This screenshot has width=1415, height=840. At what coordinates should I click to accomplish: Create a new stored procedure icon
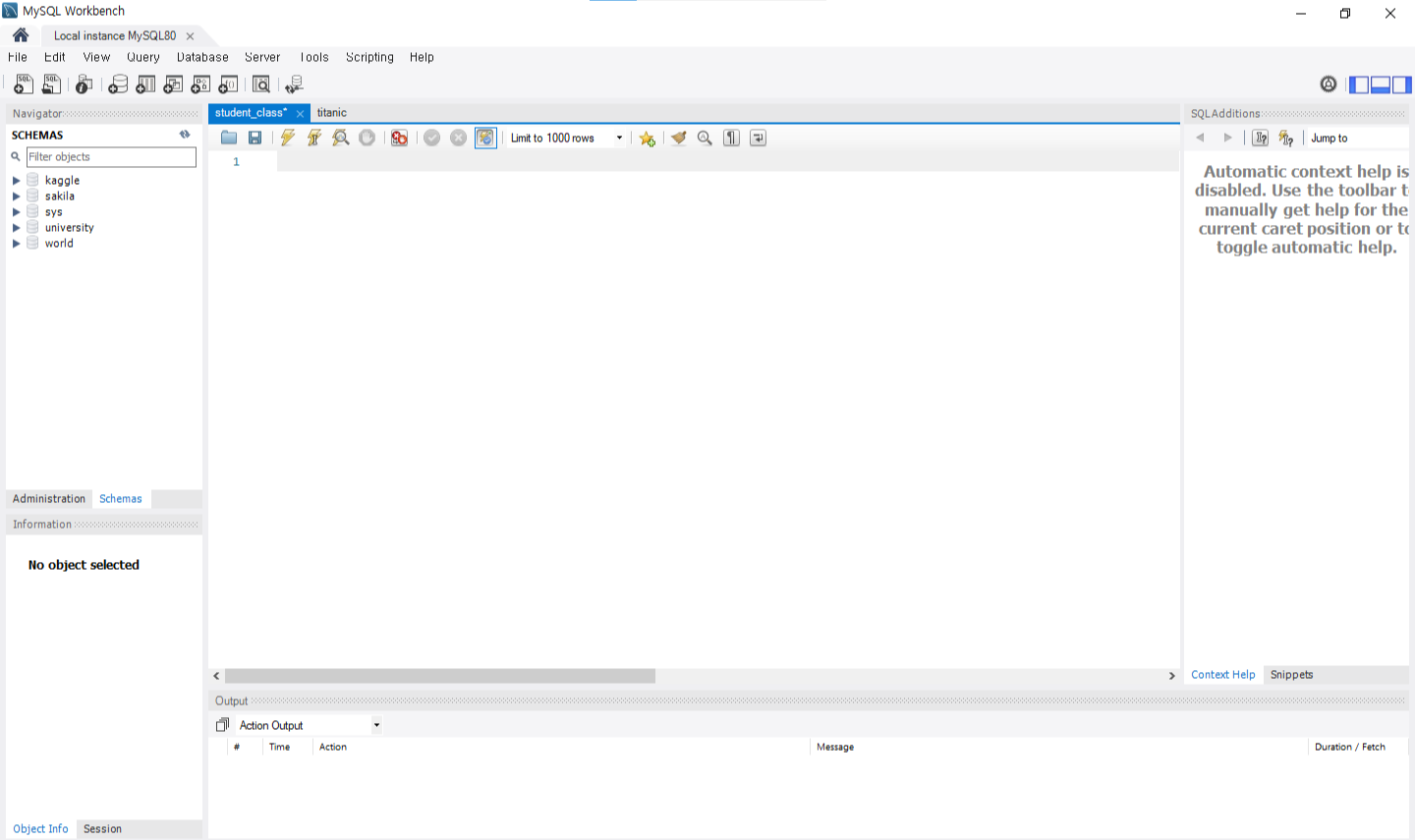(200, 84)
